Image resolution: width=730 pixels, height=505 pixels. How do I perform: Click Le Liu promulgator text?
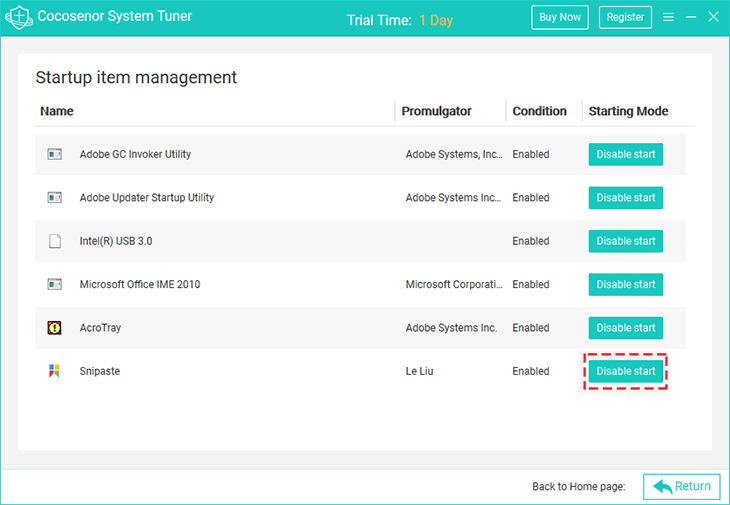click(419, 371)
